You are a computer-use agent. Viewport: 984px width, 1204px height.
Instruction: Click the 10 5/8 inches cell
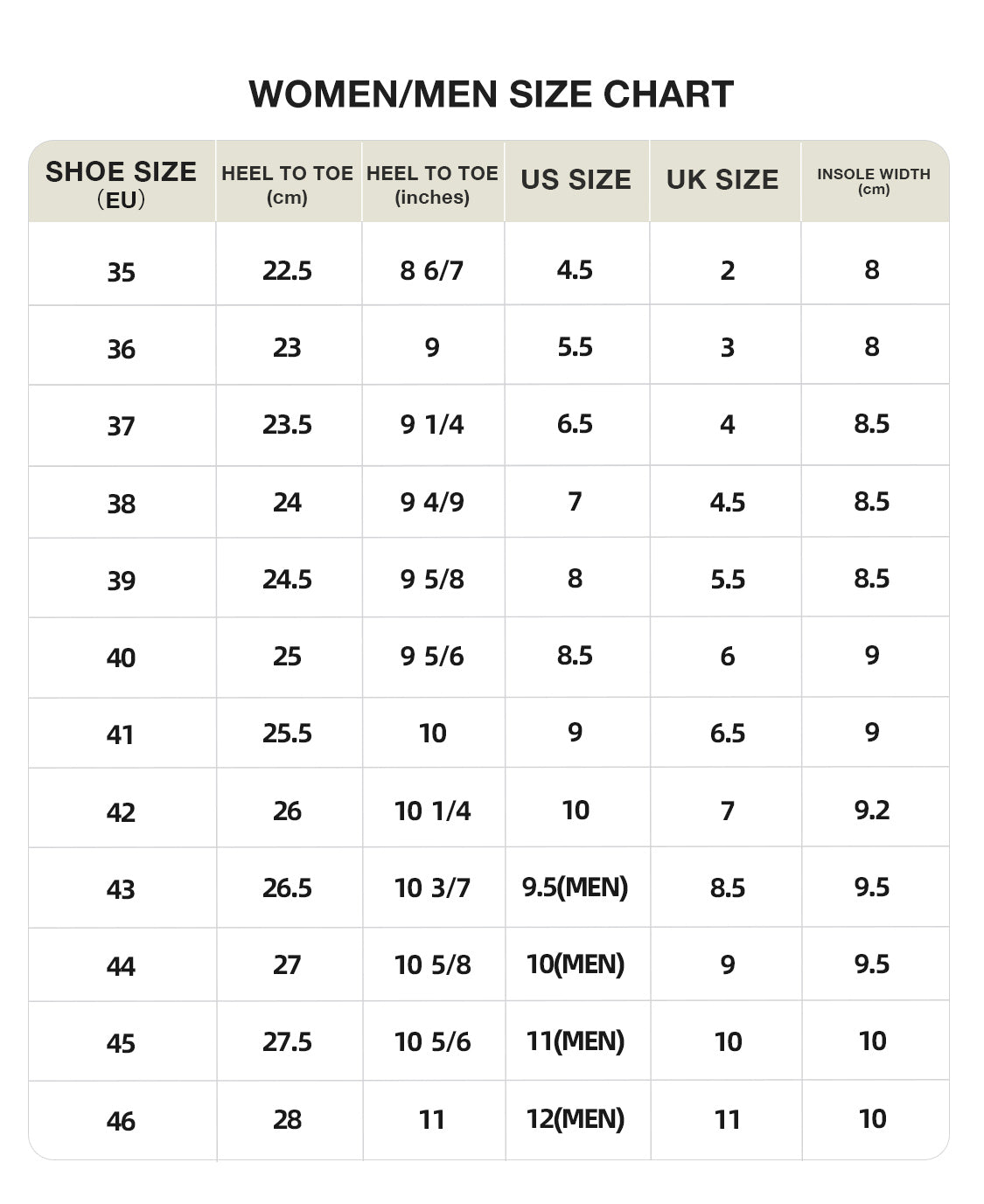[x=433, y=964]
